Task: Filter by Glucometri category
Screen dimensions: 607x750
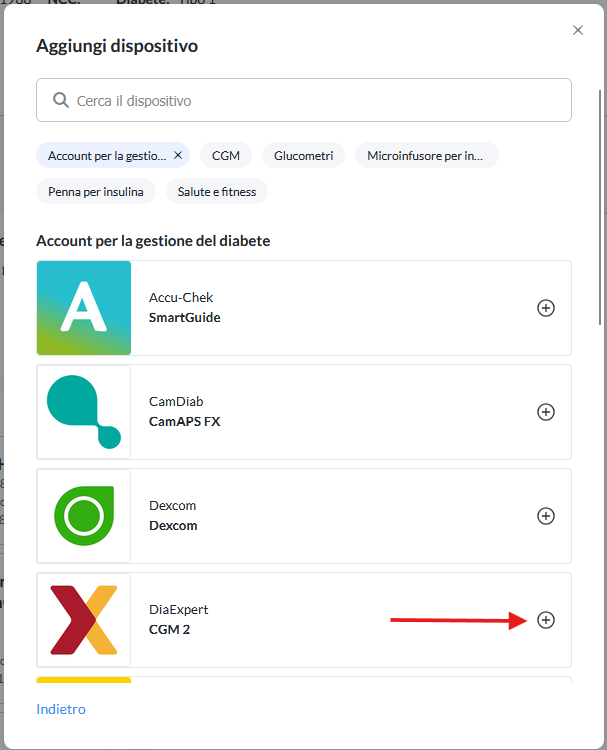Action: (303, 155)
